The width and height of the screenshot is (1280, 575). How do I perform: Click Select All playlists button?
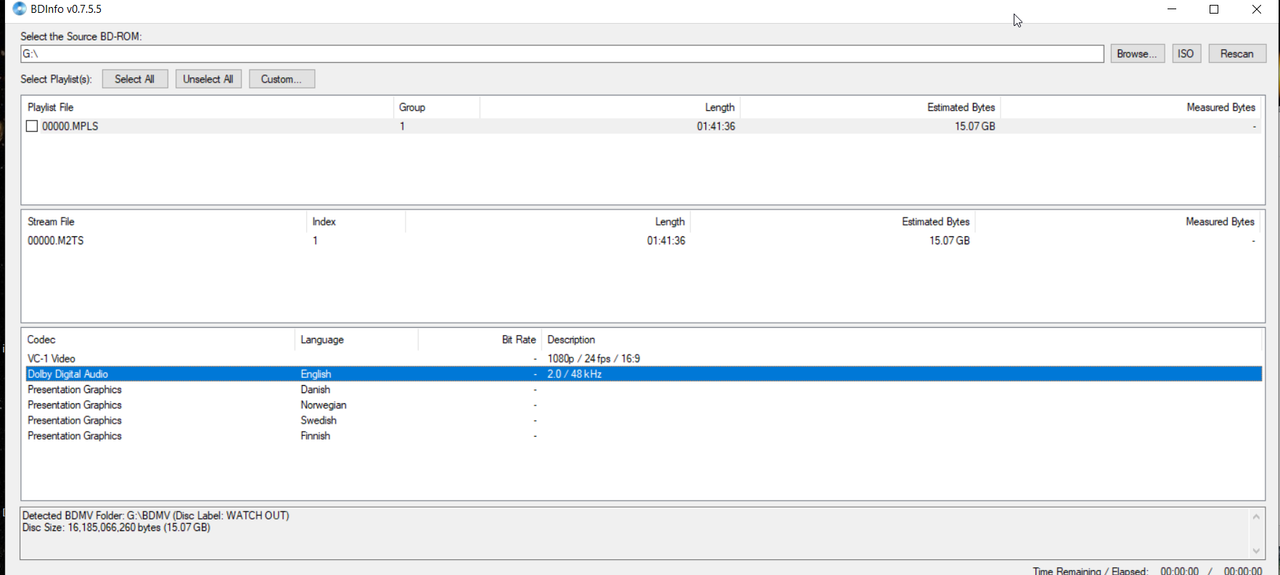point(135,79)
